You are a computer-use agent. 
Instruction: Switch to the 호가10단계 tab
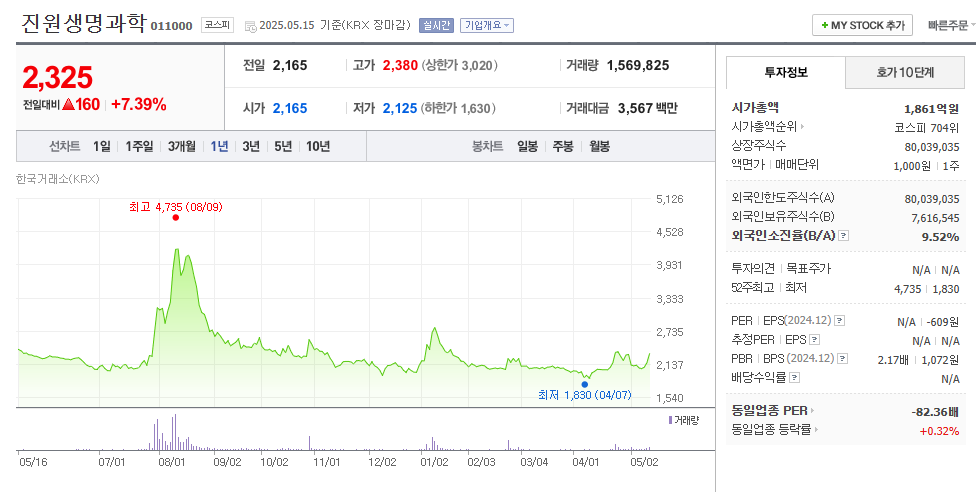coord(905,73)
